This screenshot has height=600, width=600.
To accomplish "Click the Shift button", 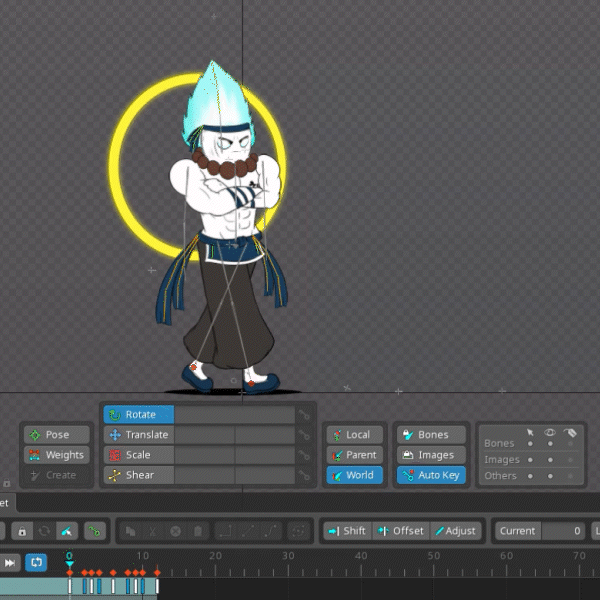I will [x=347, y=531].
